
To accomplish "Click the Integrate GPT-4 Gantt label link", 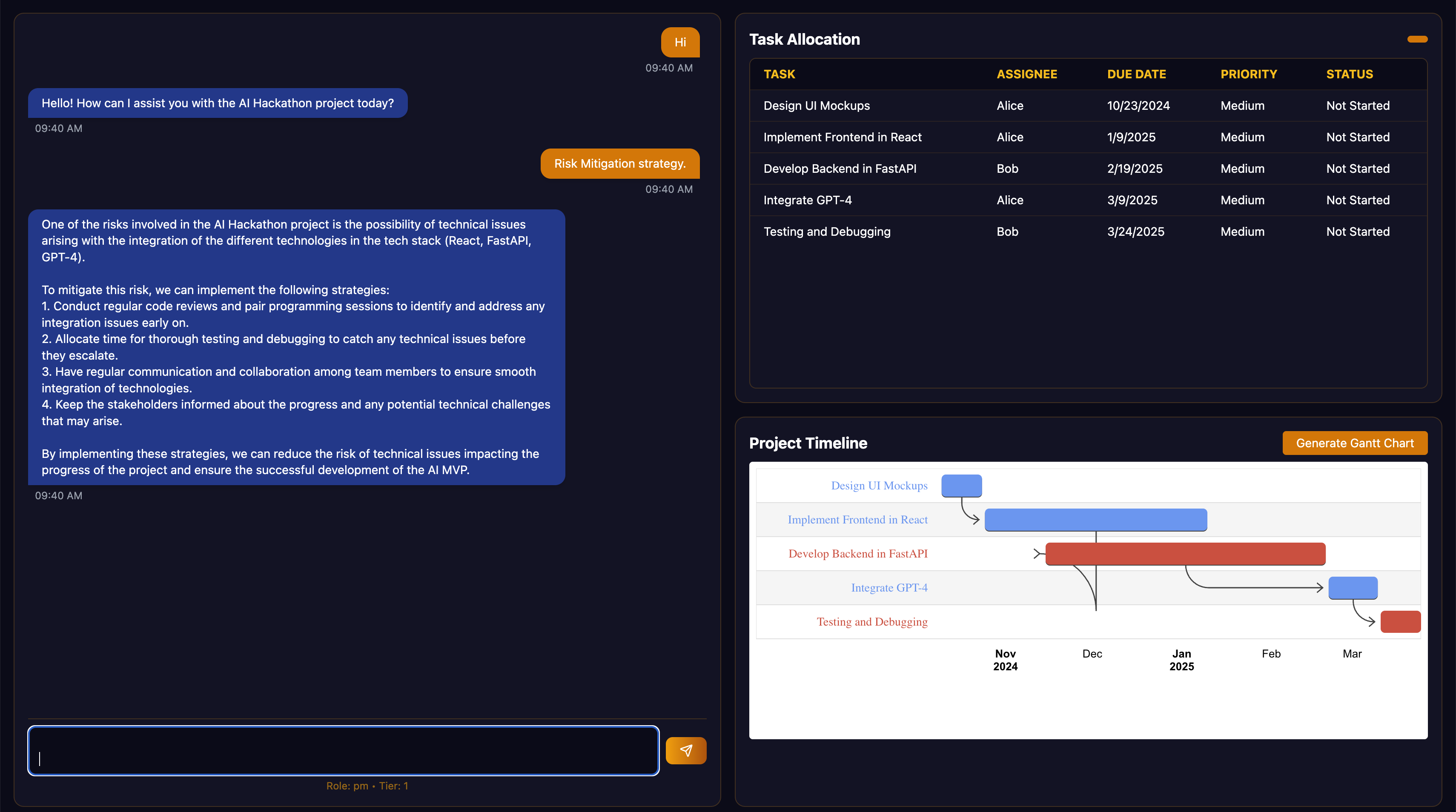I will 889,588.
